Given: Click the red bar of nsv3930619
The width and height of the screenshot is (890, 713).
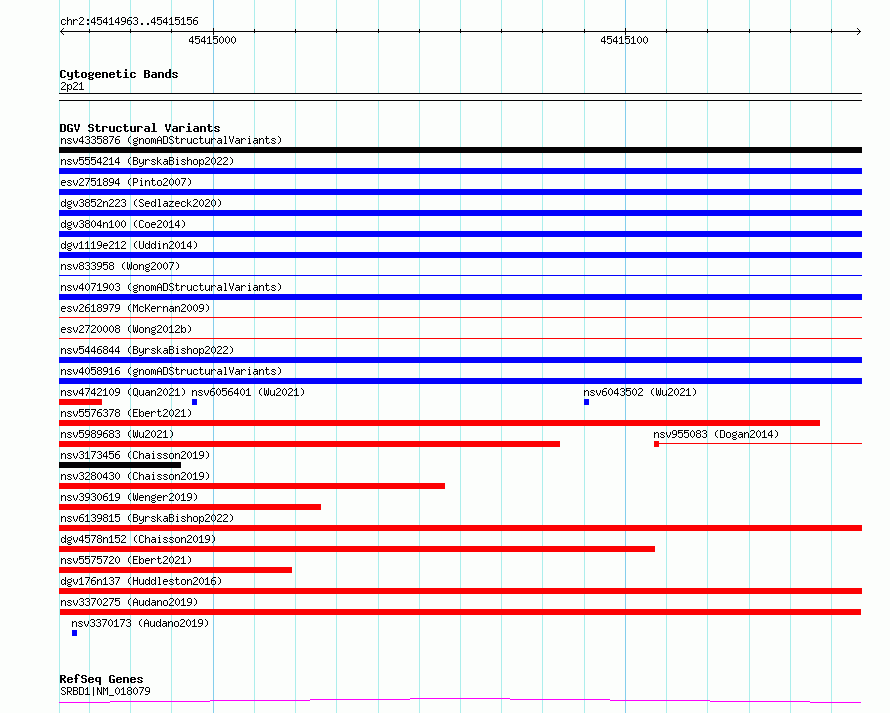Looking at the screenshot, I should pos(190,507).
